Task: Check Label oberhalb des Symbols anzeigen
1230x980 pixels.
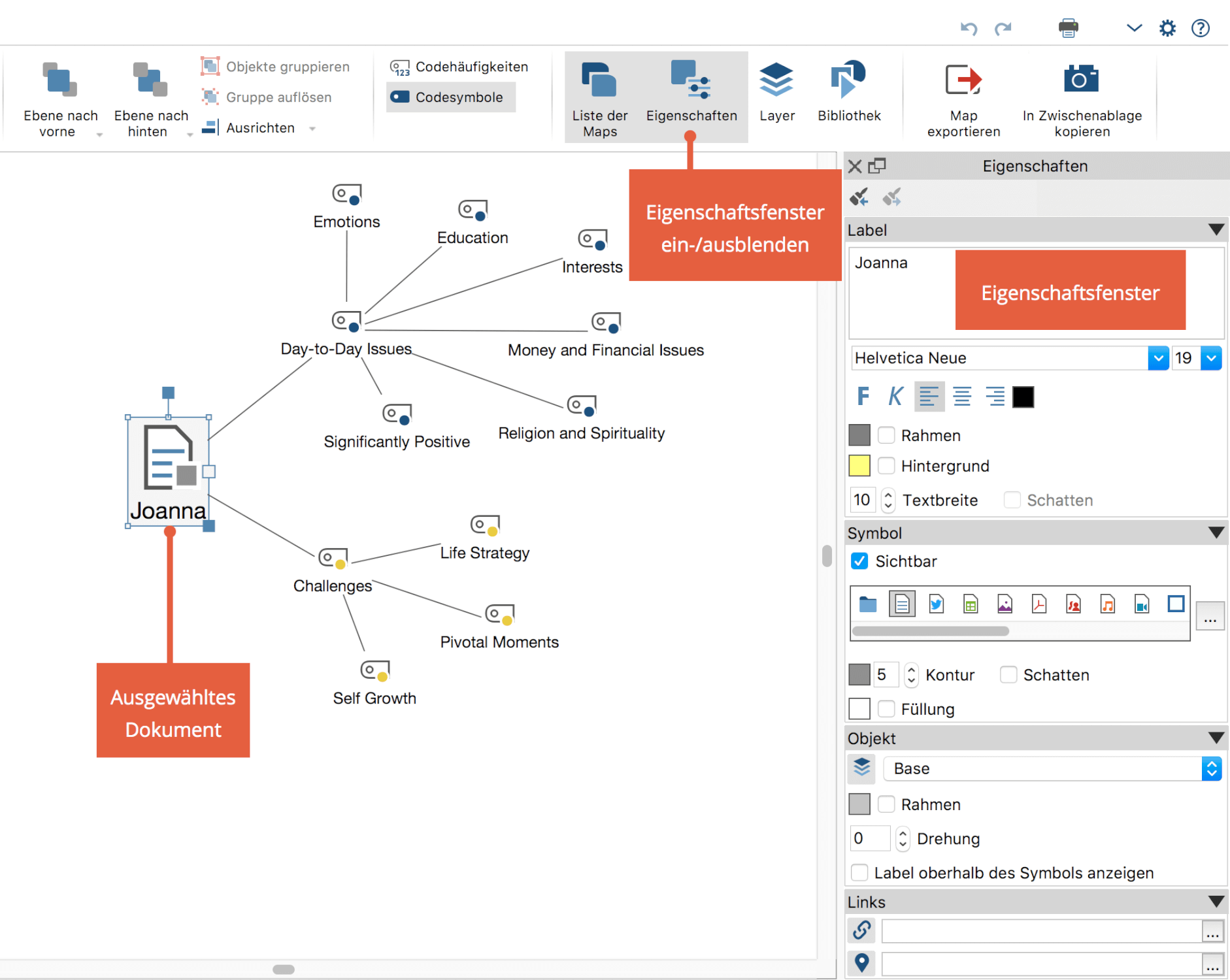Action: point(859,873)
